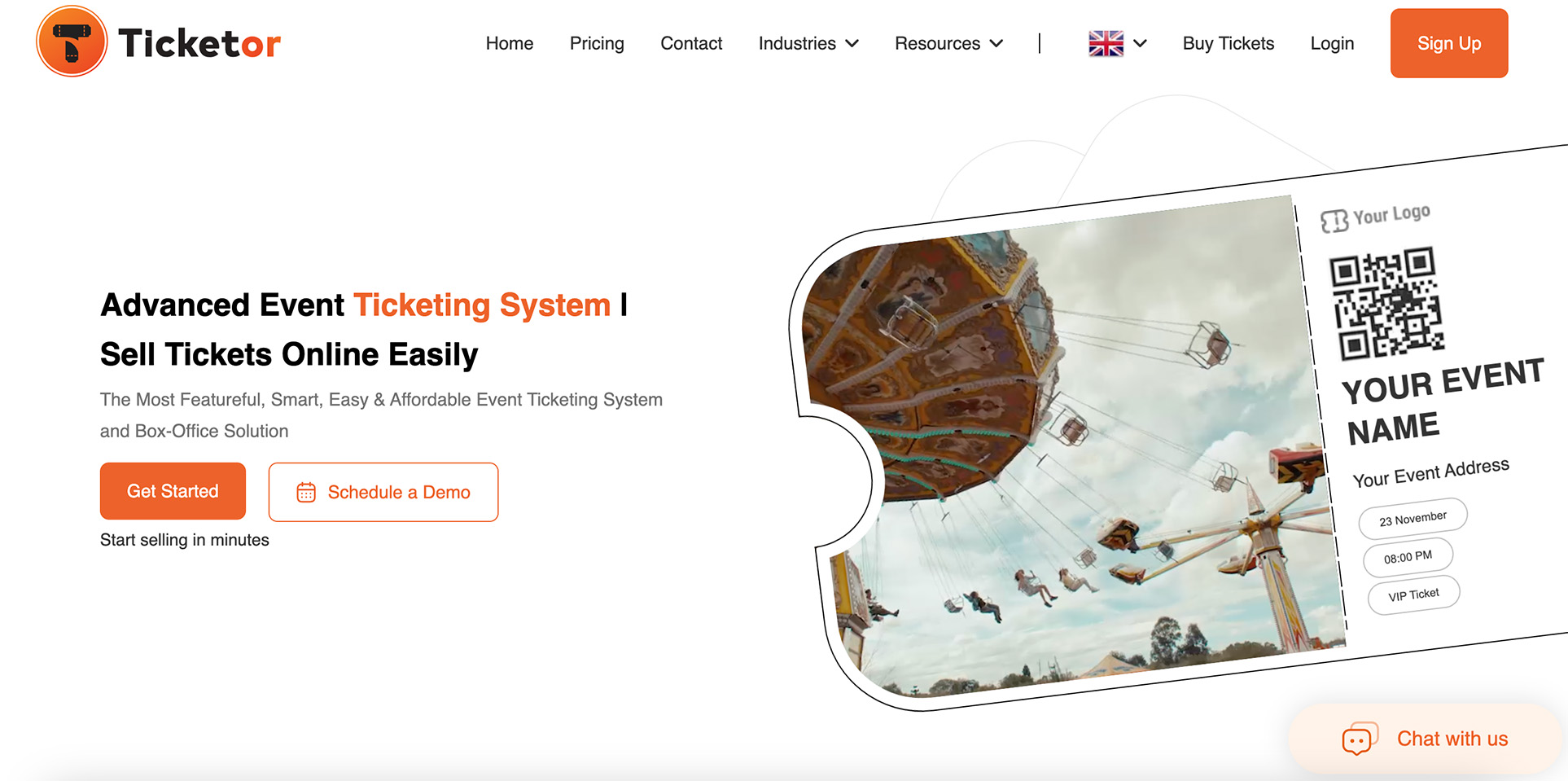Click the Ticketor wordmark text
The width and height of the screenshot is (1568, 781).
[199, 43]
